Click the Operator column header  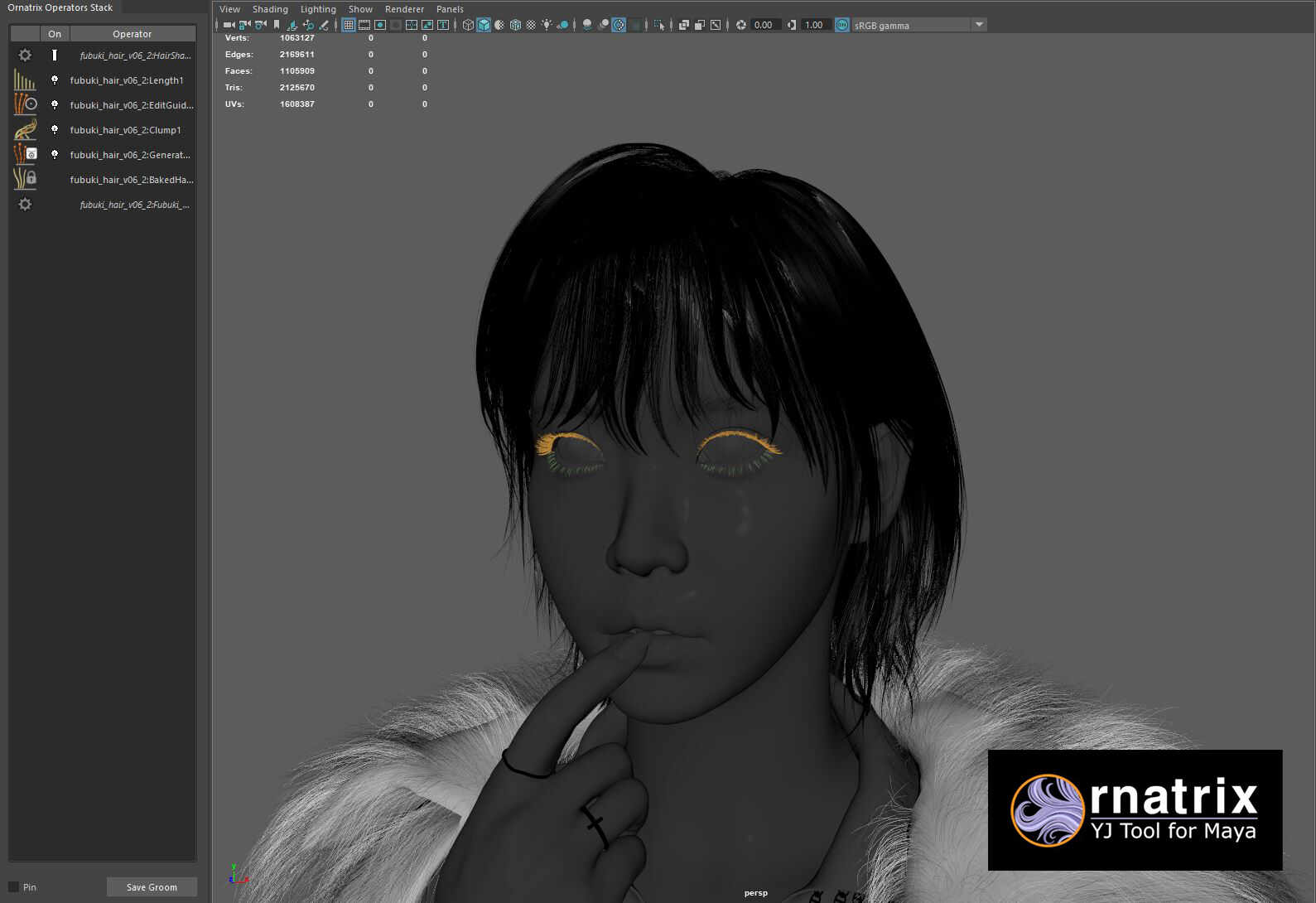(x=133, y=34)
